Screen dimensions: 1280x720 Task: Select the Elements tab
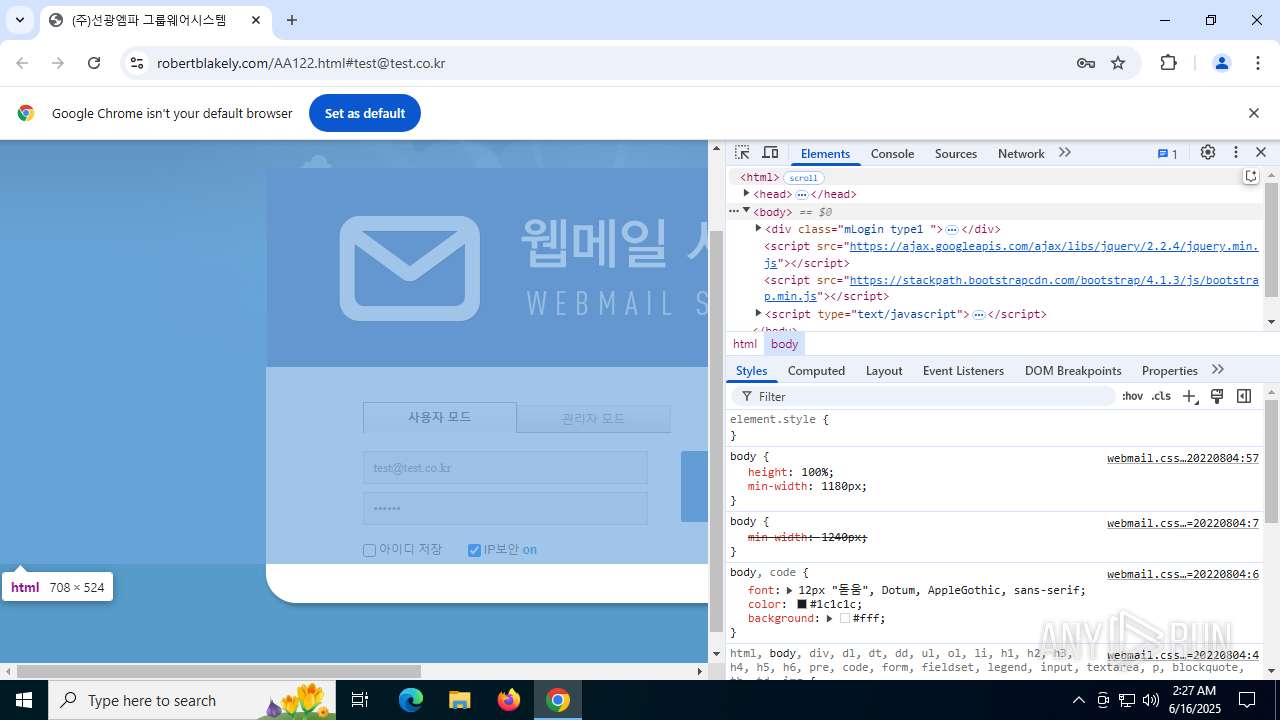[x=825, y=154]
